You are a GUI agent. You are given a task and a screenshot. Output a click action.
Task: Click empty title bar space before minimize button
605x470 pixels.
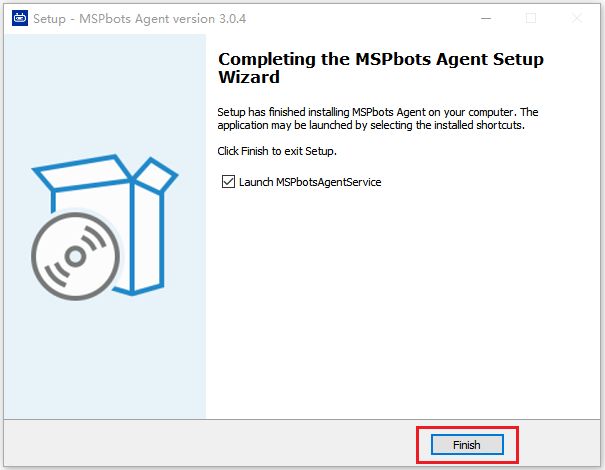[x=380, y=18]
